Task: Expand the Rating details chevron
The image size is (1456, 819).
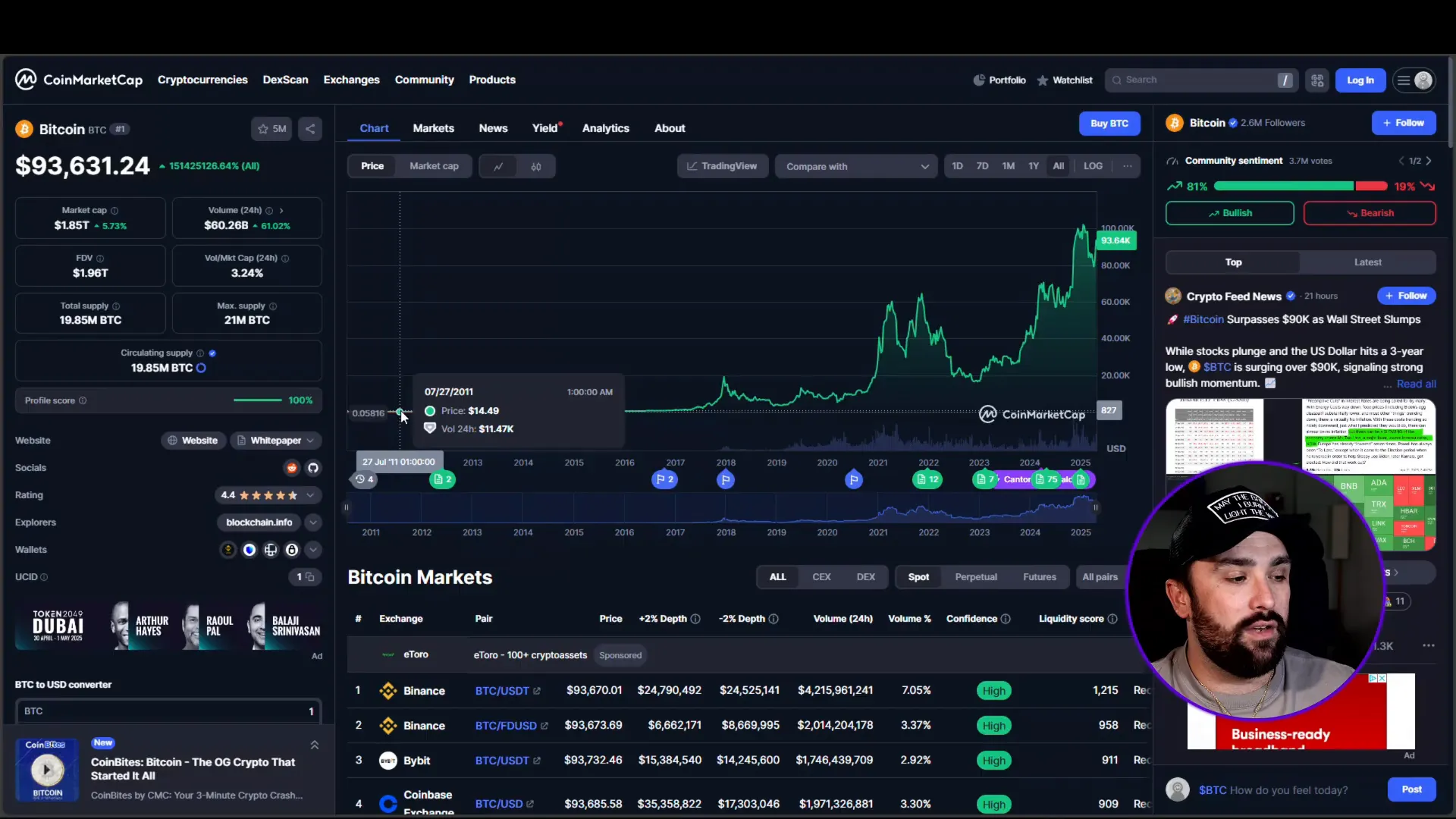Action: [x=310, y=495]
